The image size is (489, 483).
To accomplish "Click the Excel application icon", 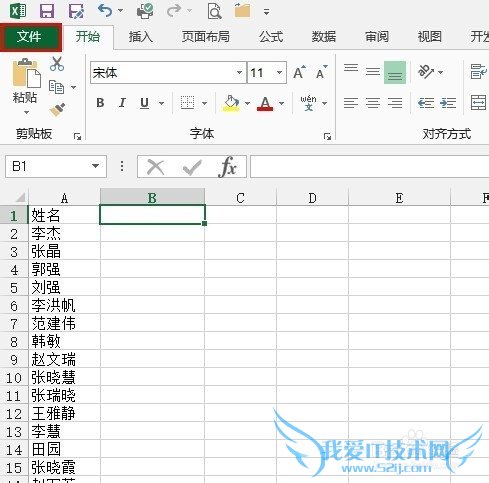I will (17, 11).
